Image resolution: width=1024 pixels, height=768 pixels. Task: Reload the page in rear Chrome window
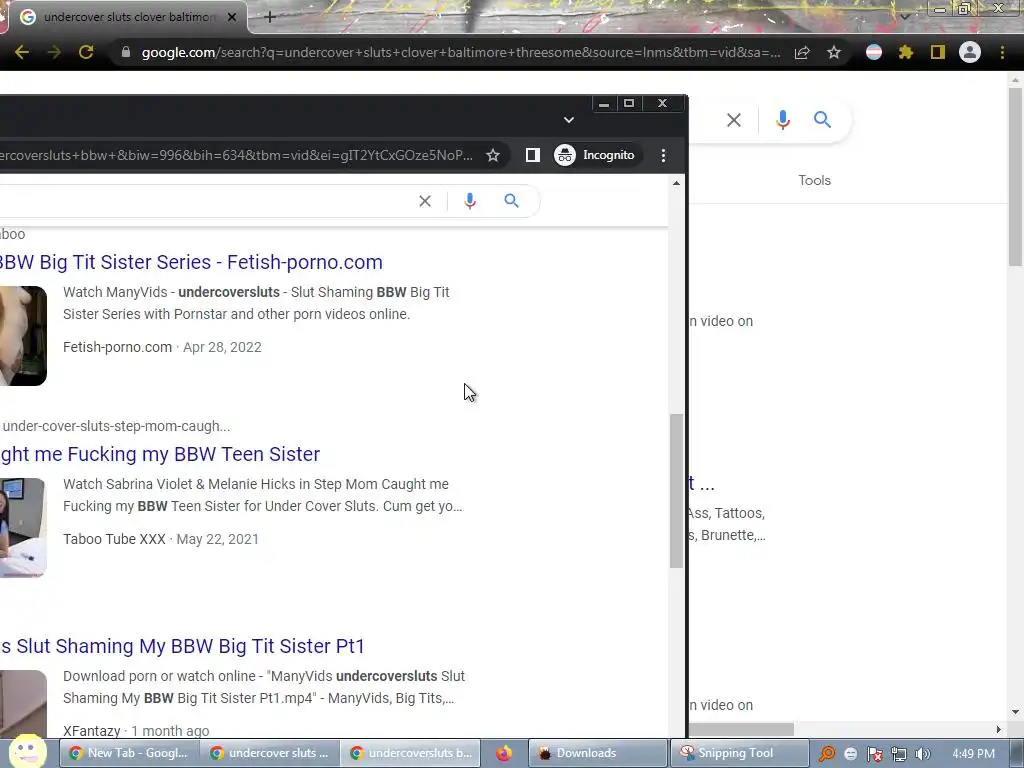point(86,52)
